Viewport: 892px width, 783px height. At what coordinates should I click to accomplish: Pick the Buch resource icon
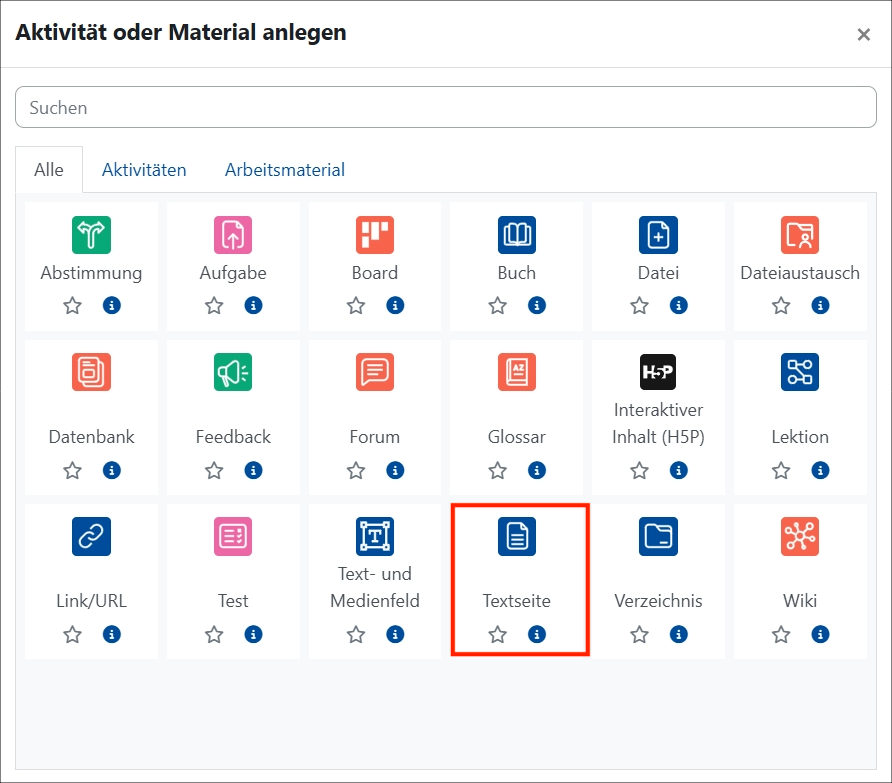pyautogui.click(x=517, y=235)
